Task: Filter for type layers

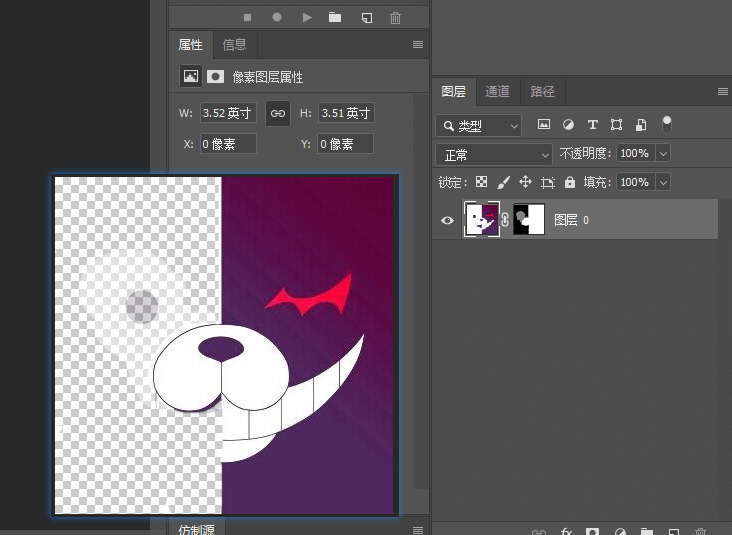Action: [592, 125]
